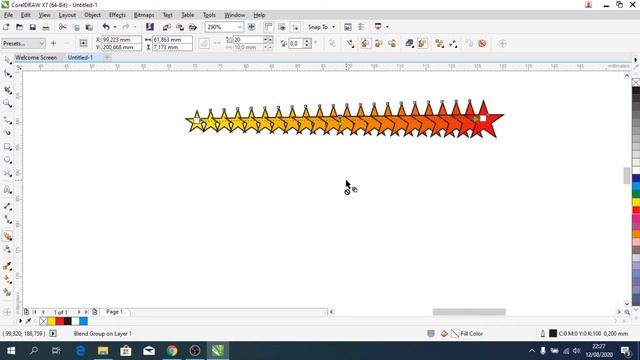Click the New document icon
This screenshot has height=360, width=640.
click(6, 27)
